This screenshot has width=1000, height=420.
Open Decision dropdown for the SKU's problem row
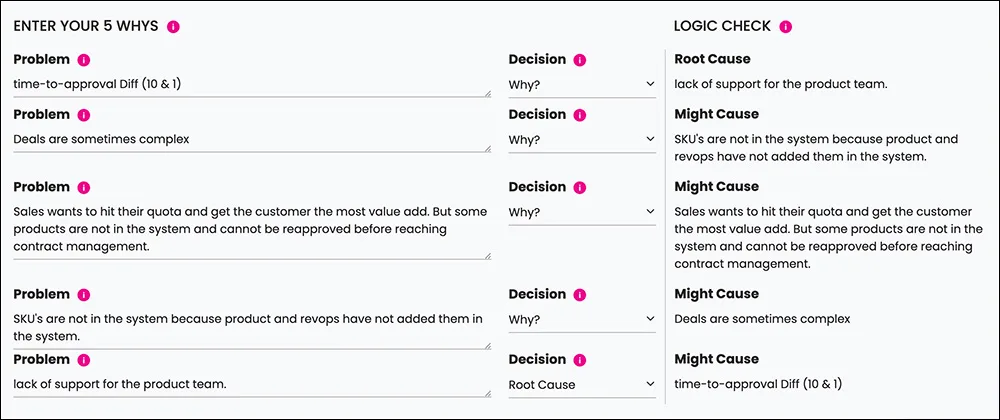(582, 319)
